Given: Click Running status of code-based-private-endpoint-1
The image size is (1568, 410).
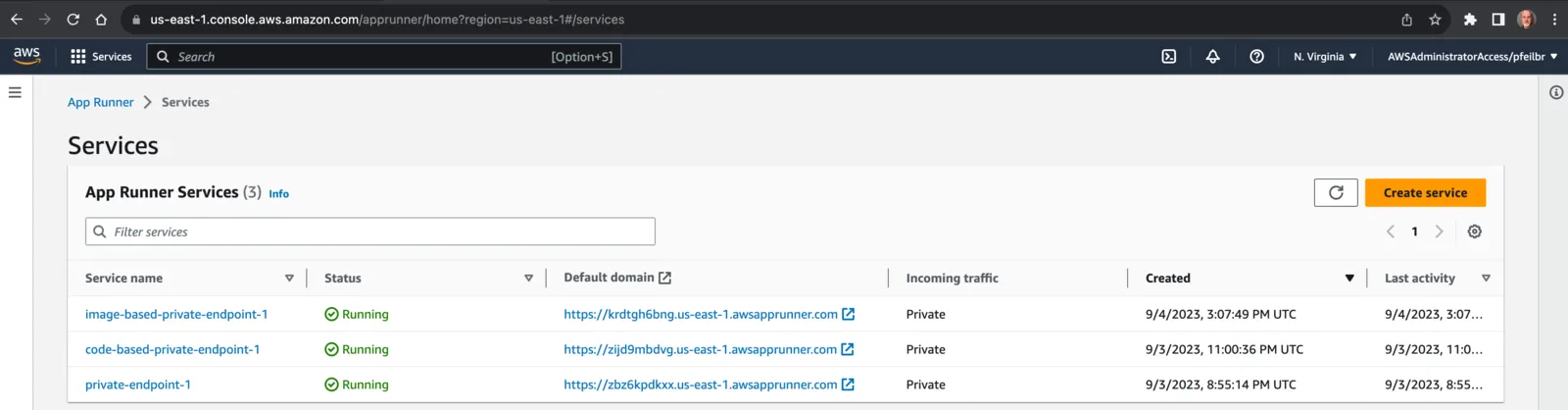Looking at the screenshot, I should (x=357, y=350).
